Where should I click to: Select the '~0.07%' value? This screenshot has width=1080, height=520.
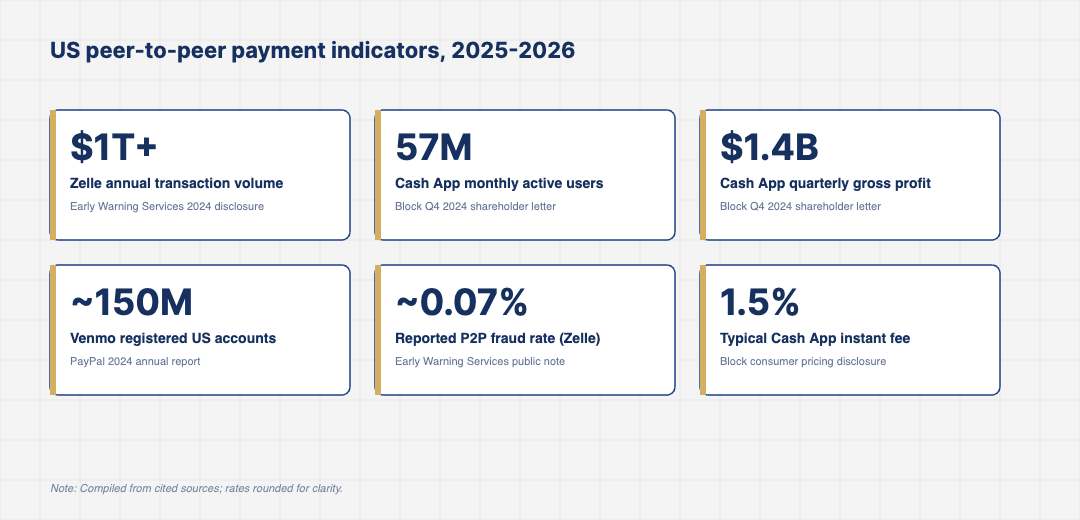coord(461,302)
